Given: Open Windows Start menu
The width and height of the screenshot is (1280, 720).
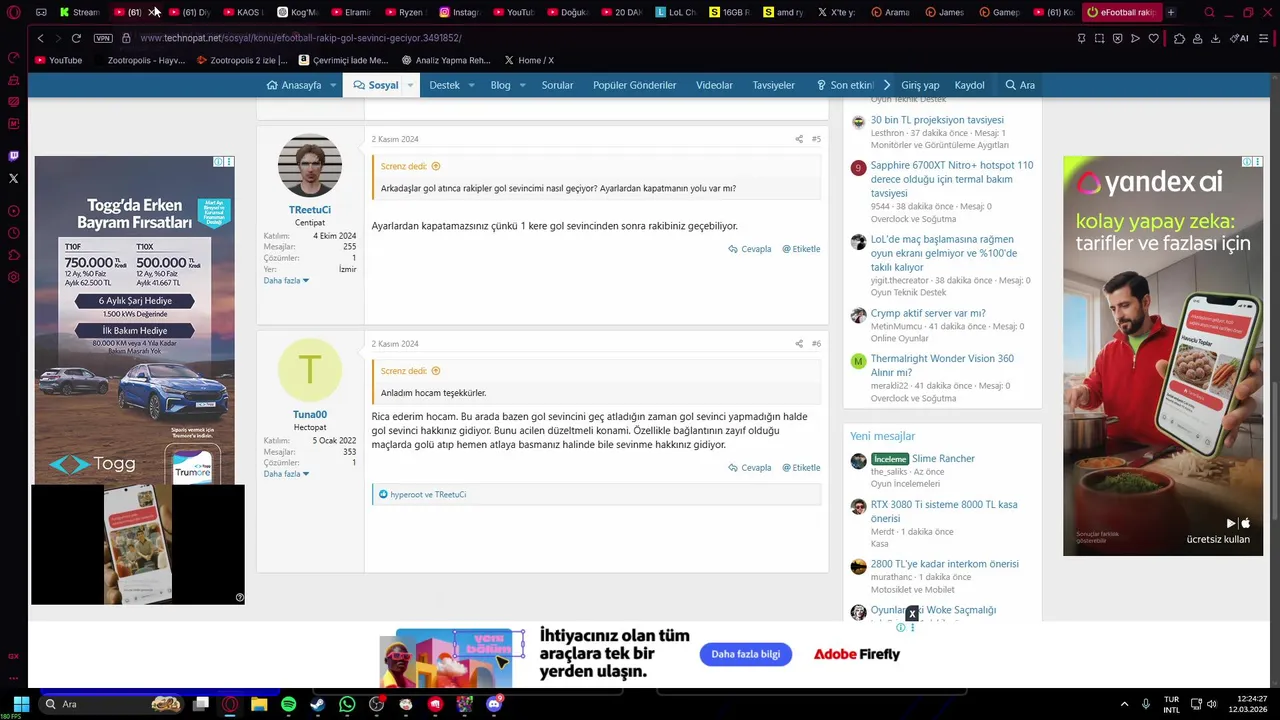Looking at the screenshot, I should coord(20,704).
